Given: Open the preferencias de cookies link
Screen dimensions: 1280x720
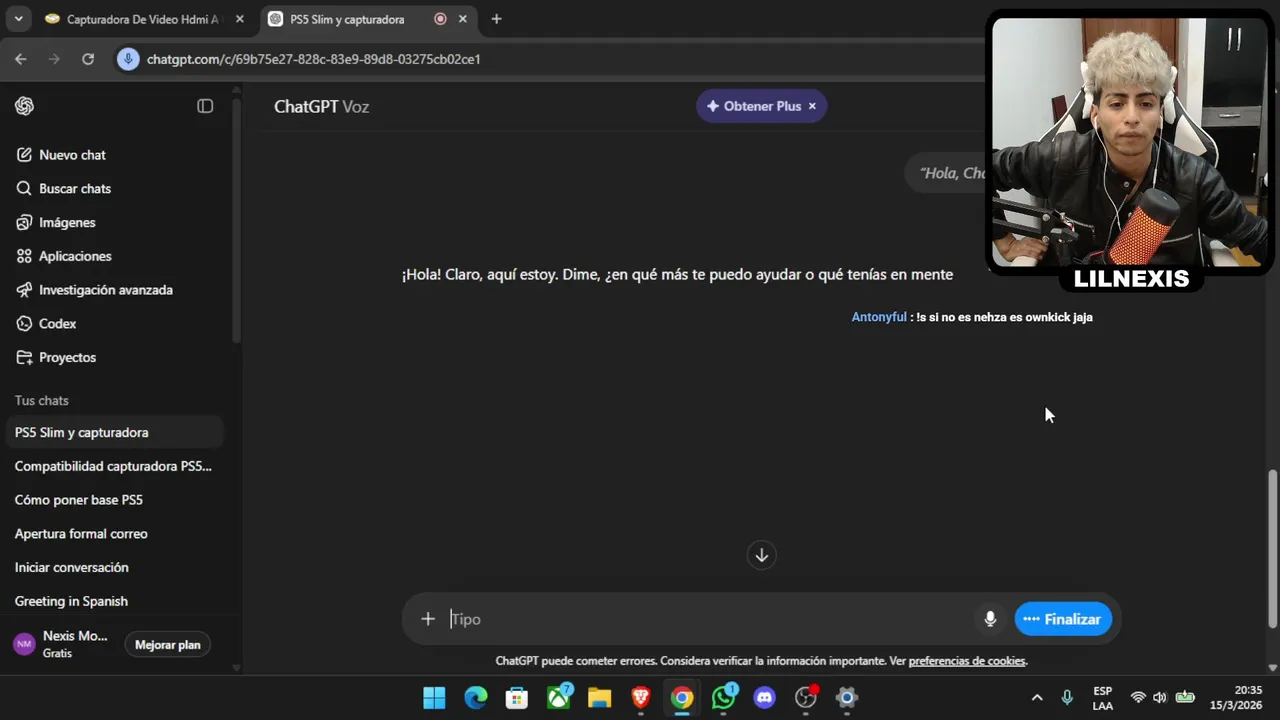Looking at the screenshot, I should coord(967,661).
